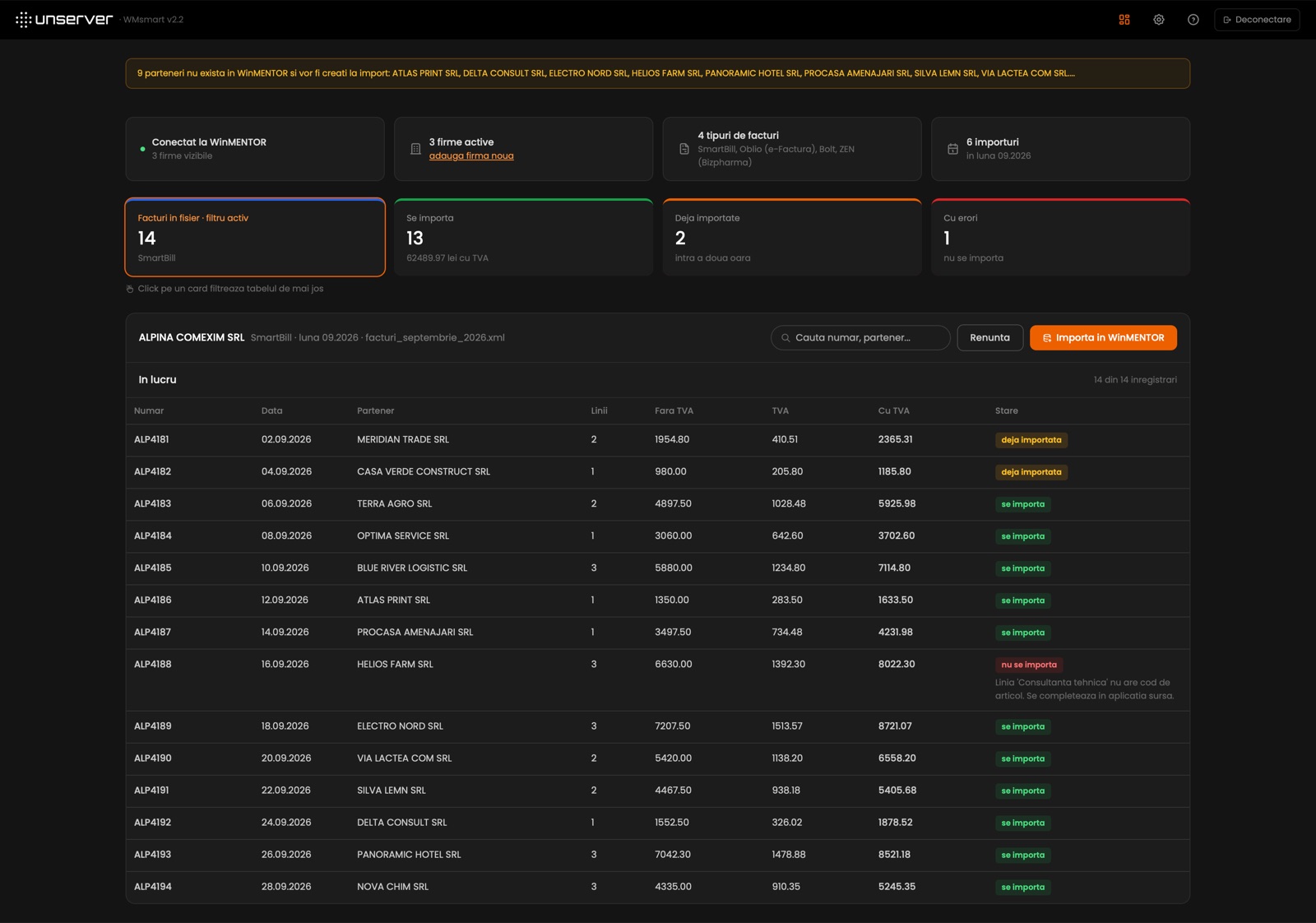Filter by the Cu erori card
This screenshot has width=1316, height=923.
(x=1060, y=238)
